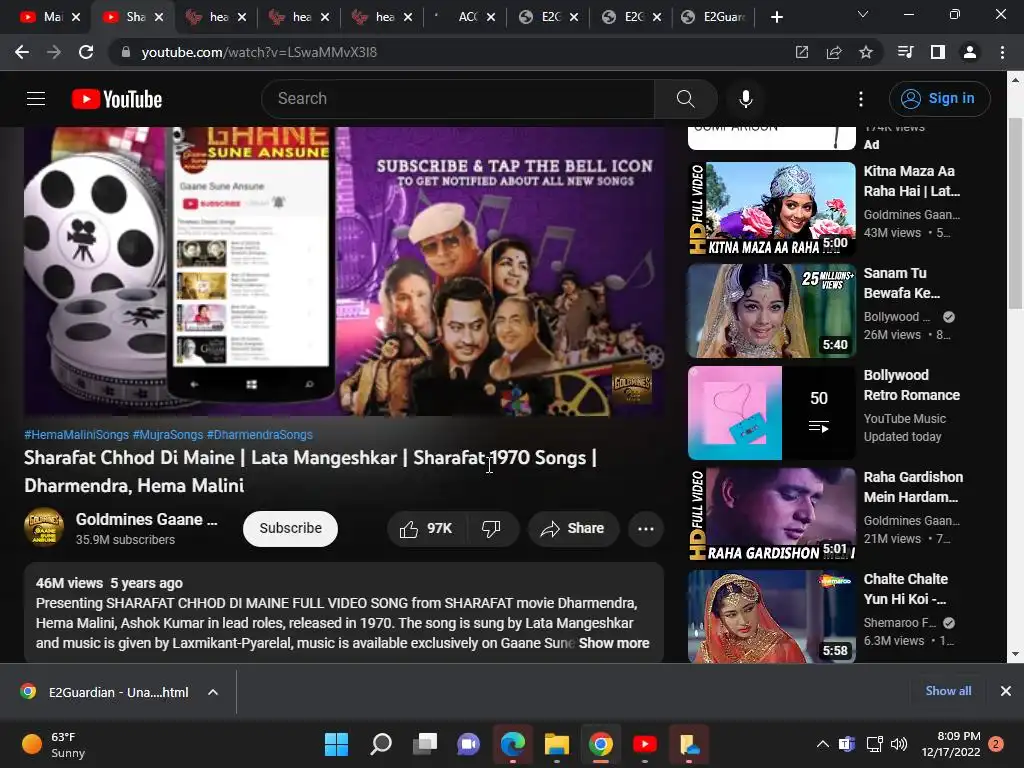Click the address bar URL
The height and width of the screenshot is (768, 1024).
click(x=259, y=52)
